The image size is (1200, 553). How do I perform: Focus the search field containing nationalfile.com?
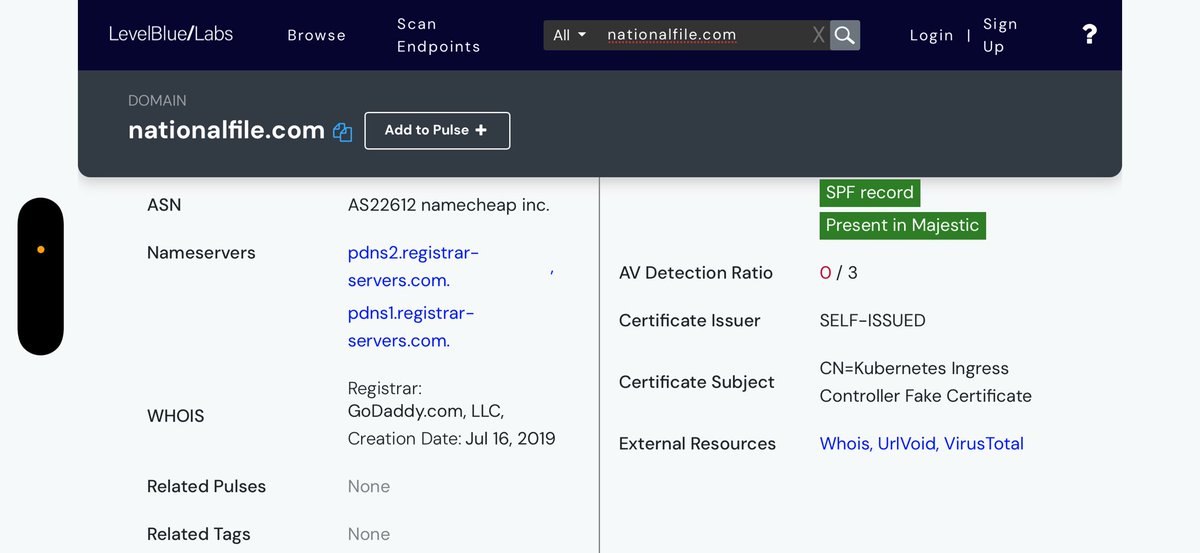coord(700,35)
